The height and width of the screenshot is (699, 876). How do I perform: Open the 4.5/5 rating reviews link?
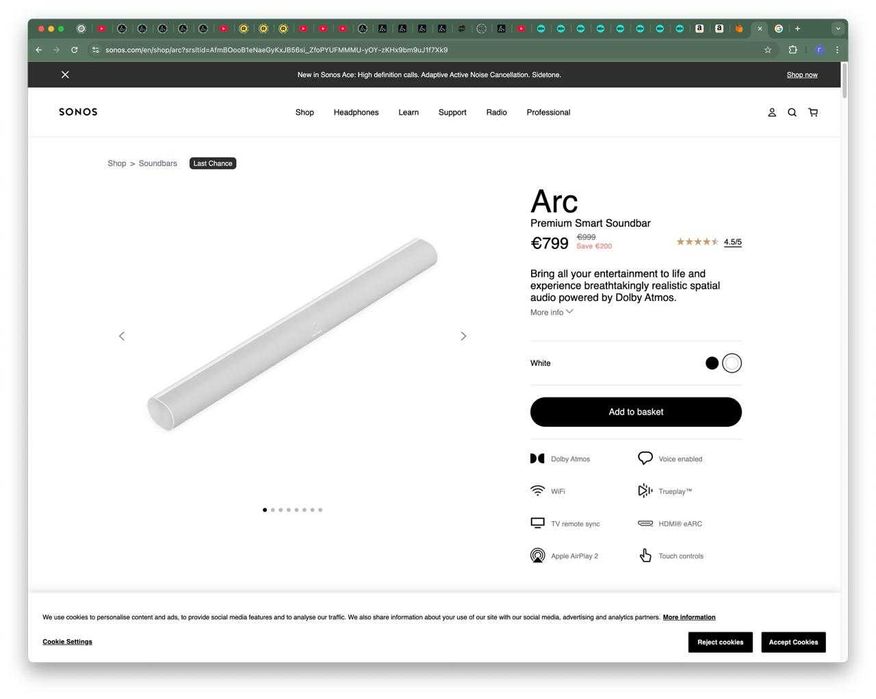[x=732, y=242]
